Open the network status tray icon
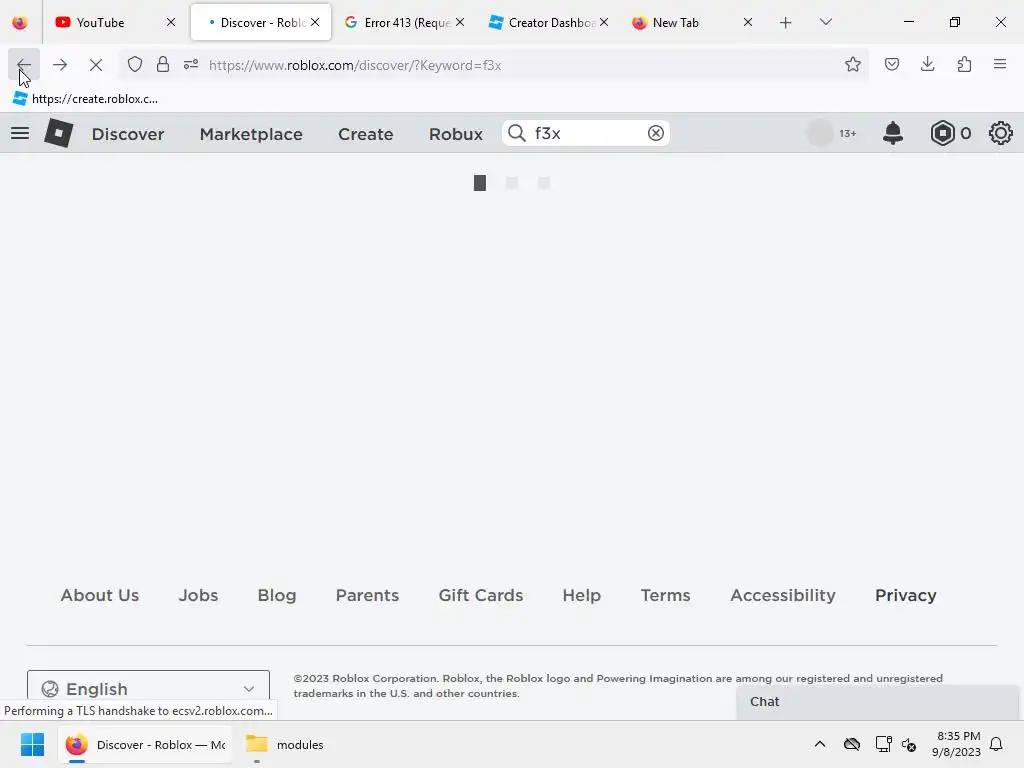Screen dimensions: 1024x768 tap(884, 744)
